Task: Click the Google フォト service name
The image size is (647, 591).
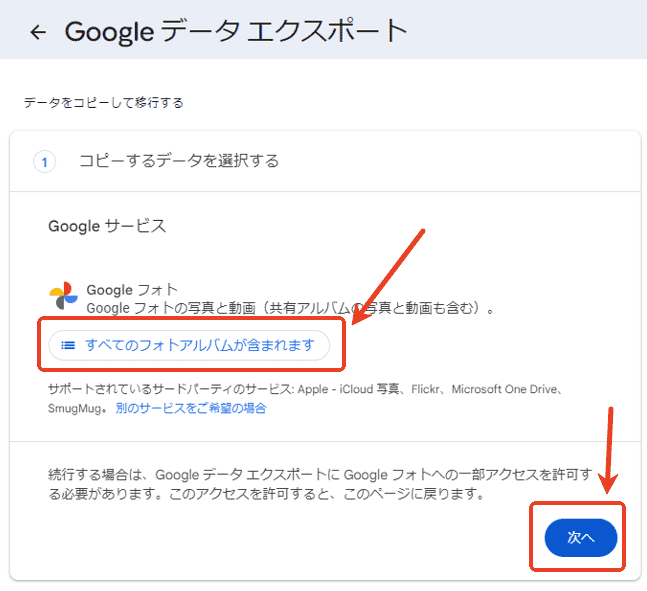Action: pos(132,290)
